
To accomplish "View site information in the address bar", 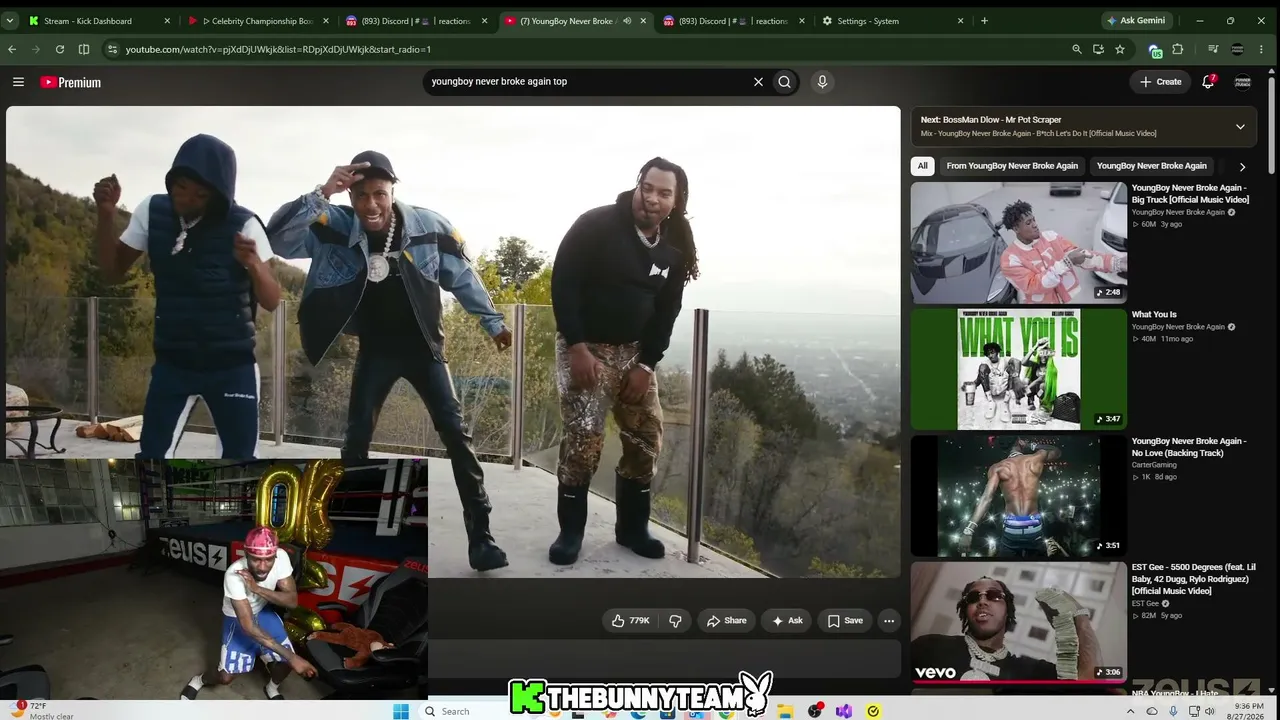I will click(x=112, y=49).
